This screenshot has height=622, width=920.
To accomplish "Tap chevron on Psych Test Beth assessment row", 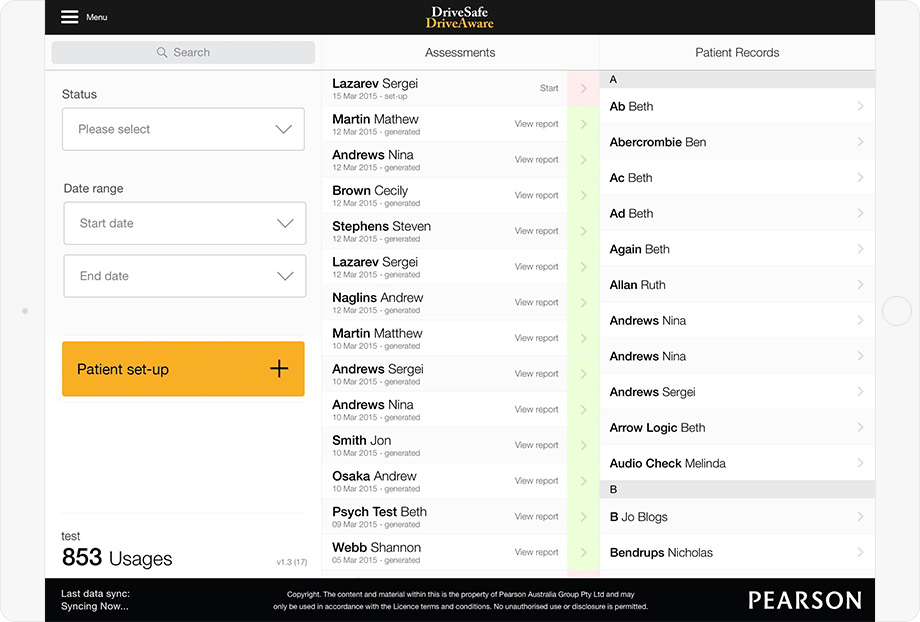I will [x=583, y=517].
